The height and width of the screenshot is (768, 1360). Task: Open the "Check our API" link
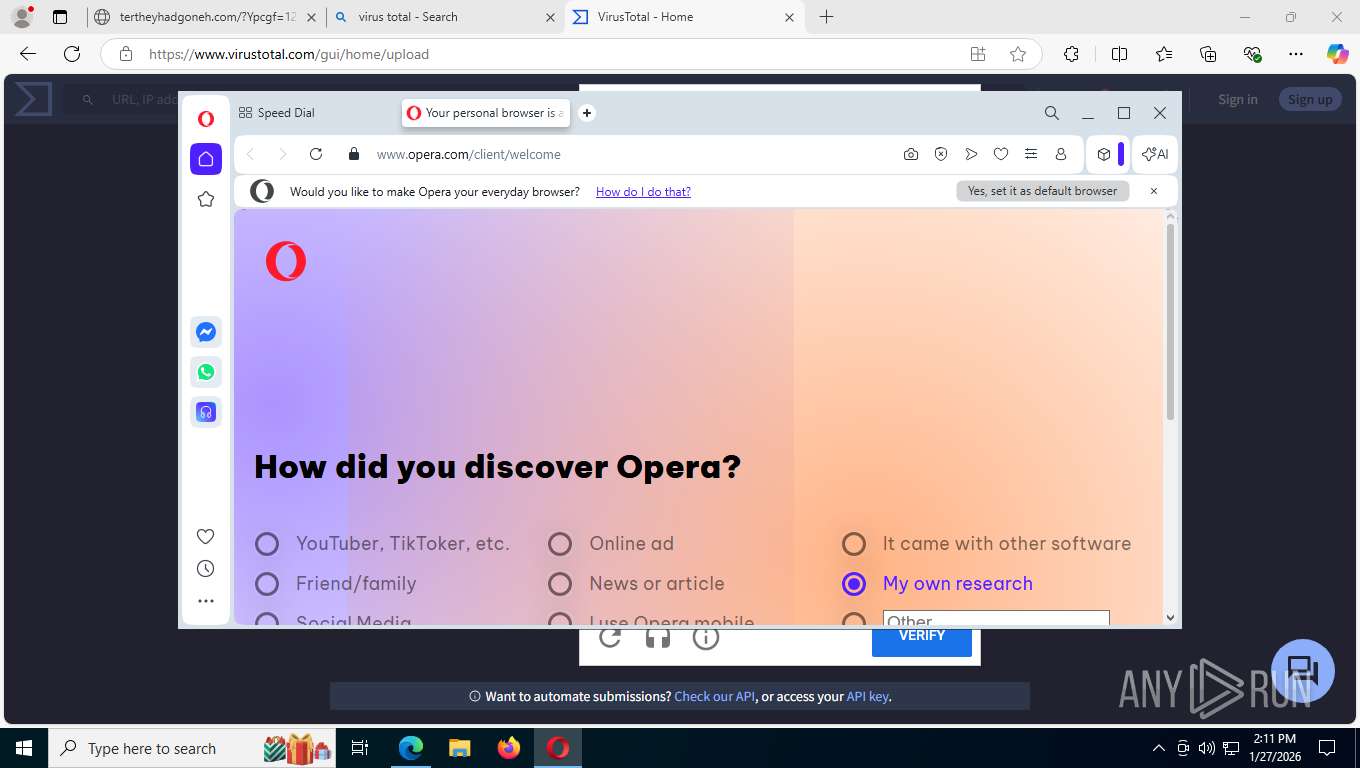tap(715, 696)
